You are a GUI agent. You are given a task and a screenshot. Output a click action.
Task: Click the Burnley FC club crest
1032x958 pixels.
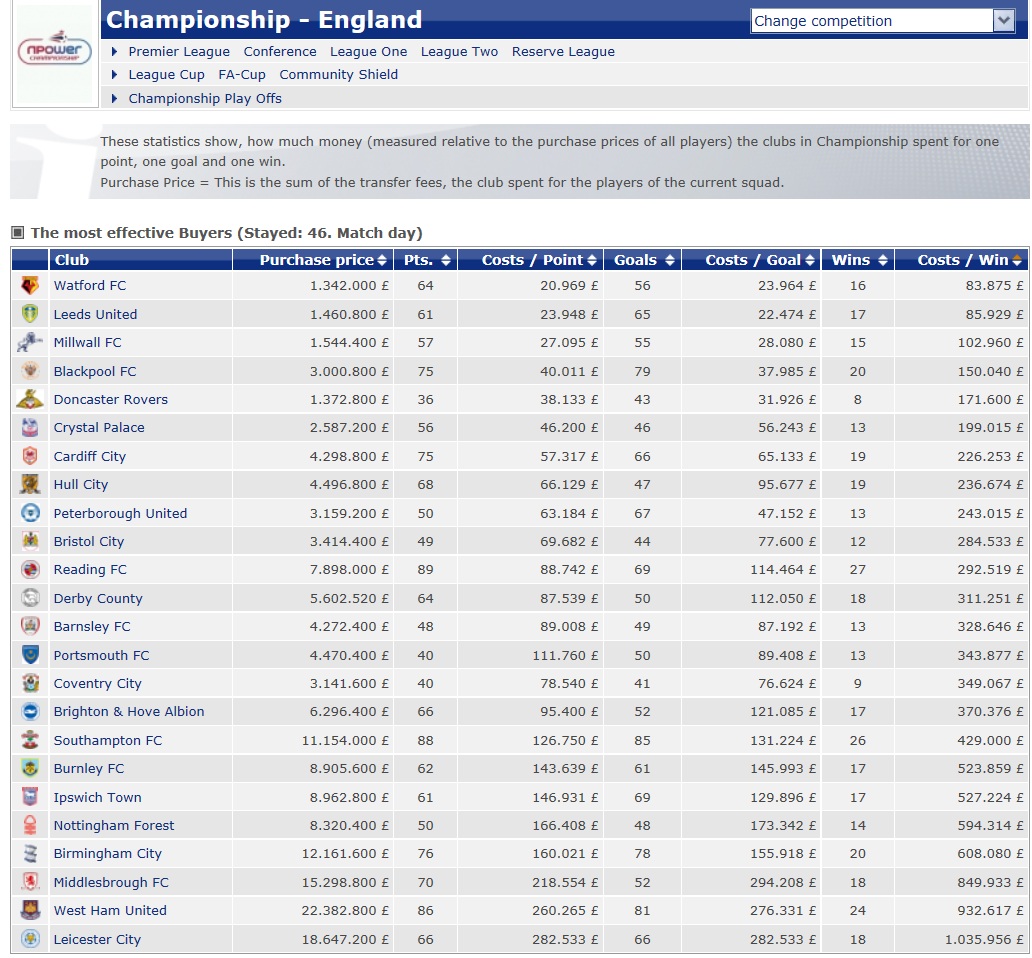30,769
